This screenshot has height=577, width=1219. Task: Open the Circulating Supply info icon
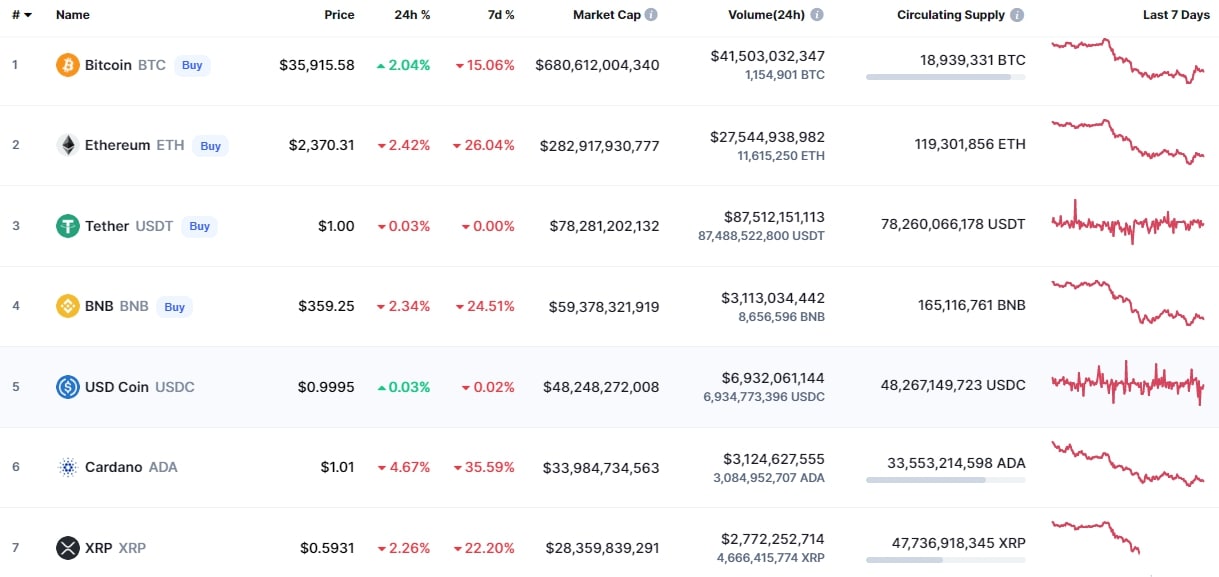(x=1017, y=15)
